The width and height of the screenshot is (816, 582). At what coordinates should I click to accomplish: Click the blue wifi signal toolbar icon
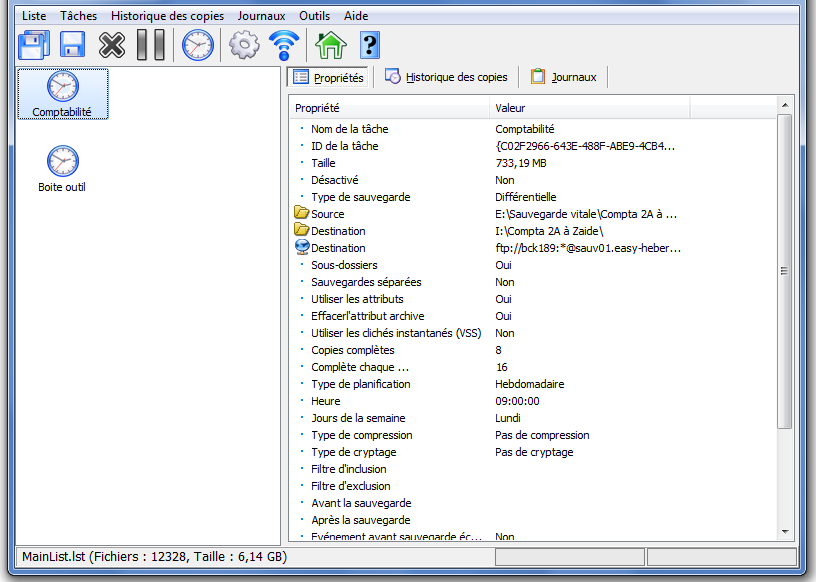(284, 45)
